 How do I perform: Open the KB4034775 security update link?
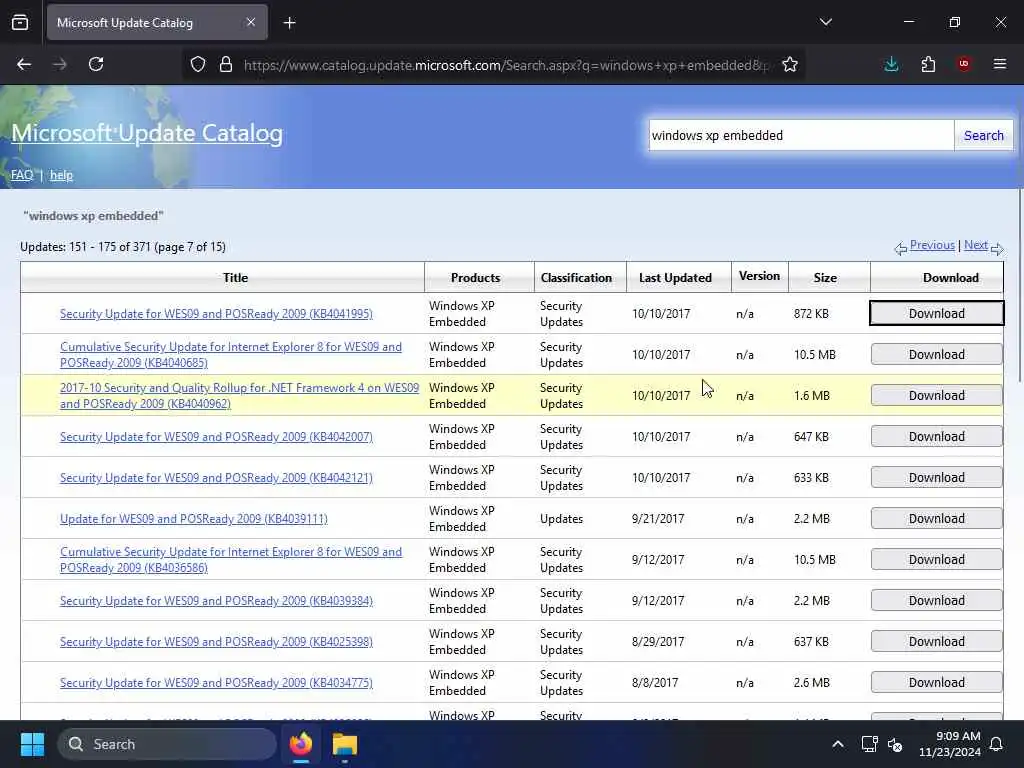tap(216, 682)
